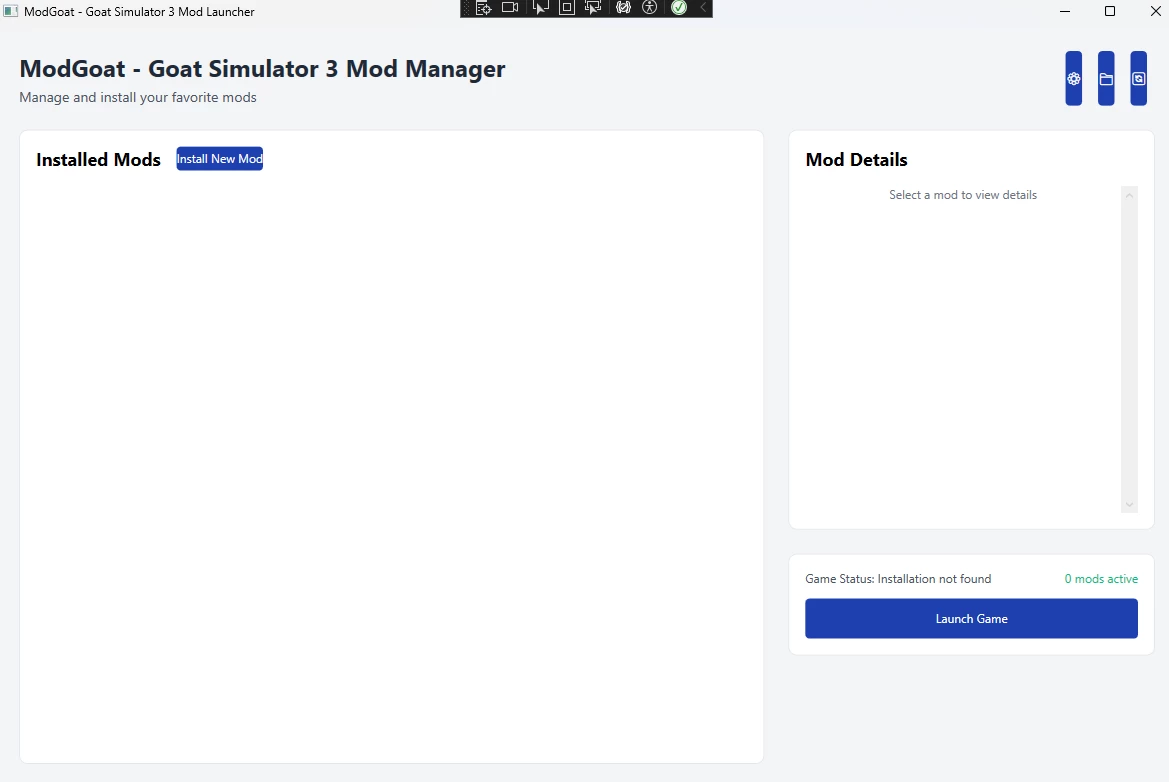
Task: Click the ModGoat app icon in title bar
Action: click(10, 11)
